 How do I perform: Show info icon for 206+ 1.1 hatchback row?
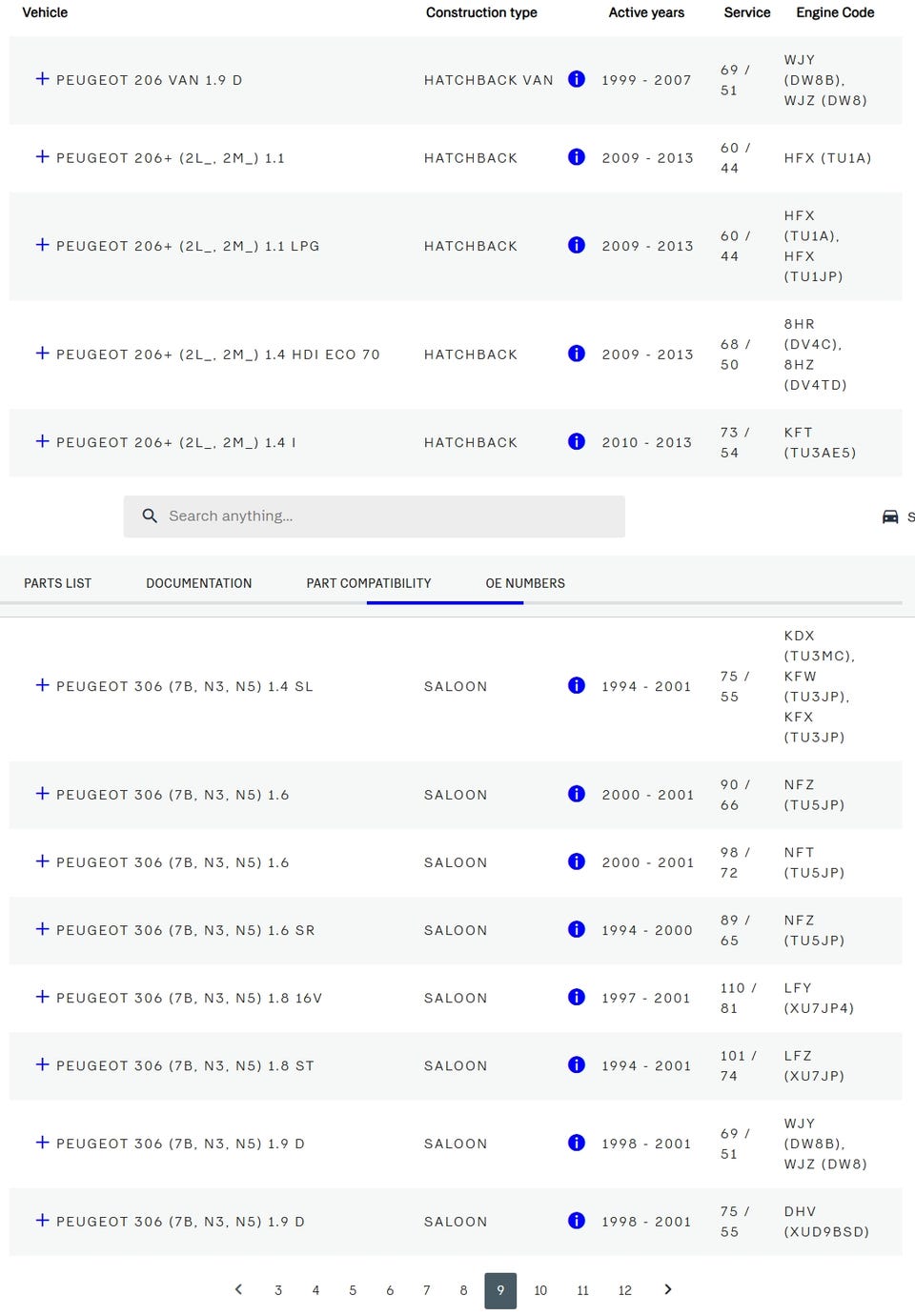point(577,157)
